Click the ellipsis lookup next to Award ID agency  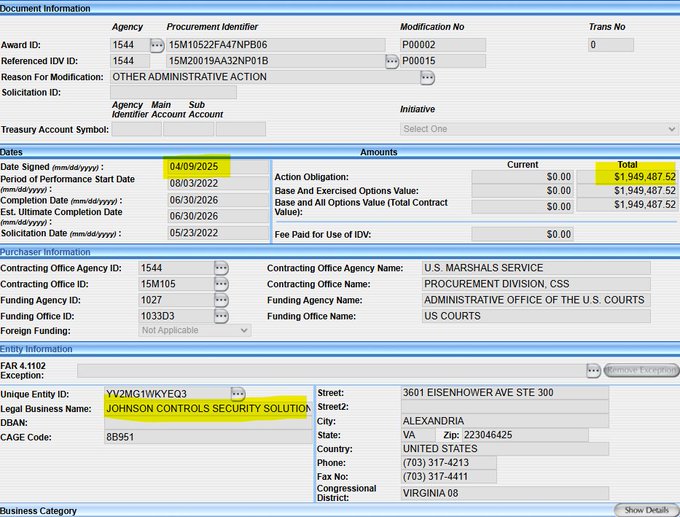coord(156,45)
